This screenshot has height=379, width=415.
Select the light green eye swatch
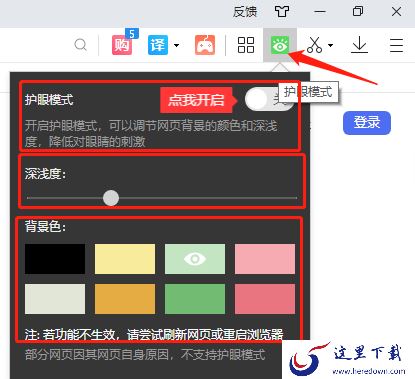(x=195, y=259)
